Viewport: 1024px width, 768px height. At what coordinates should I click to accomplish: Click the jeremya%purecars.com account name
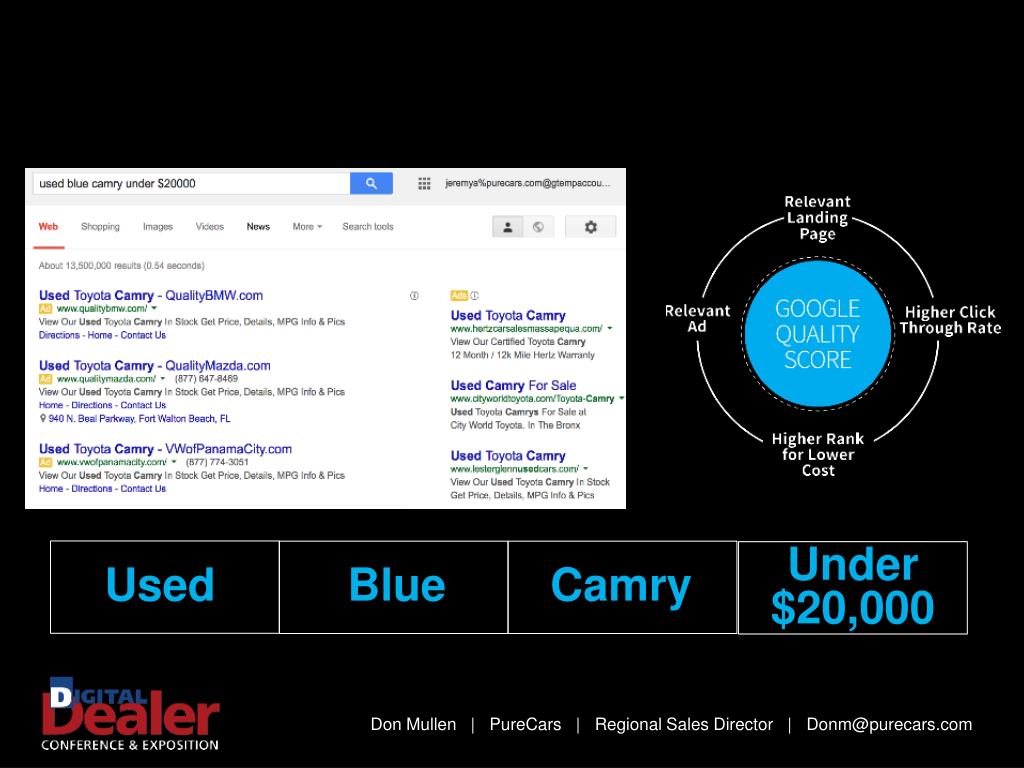(528, 184)
